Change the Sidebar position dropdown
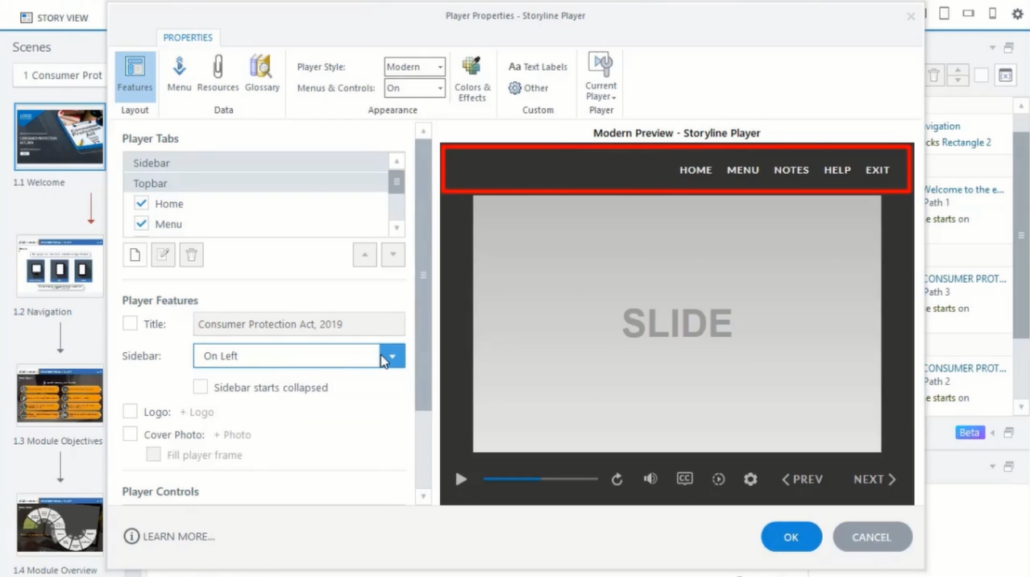1030x577 pixels. coord(392,356)
